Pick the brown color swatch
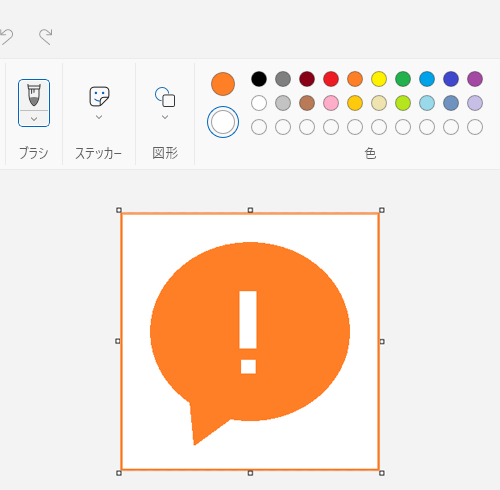 (x=307, y=103)
